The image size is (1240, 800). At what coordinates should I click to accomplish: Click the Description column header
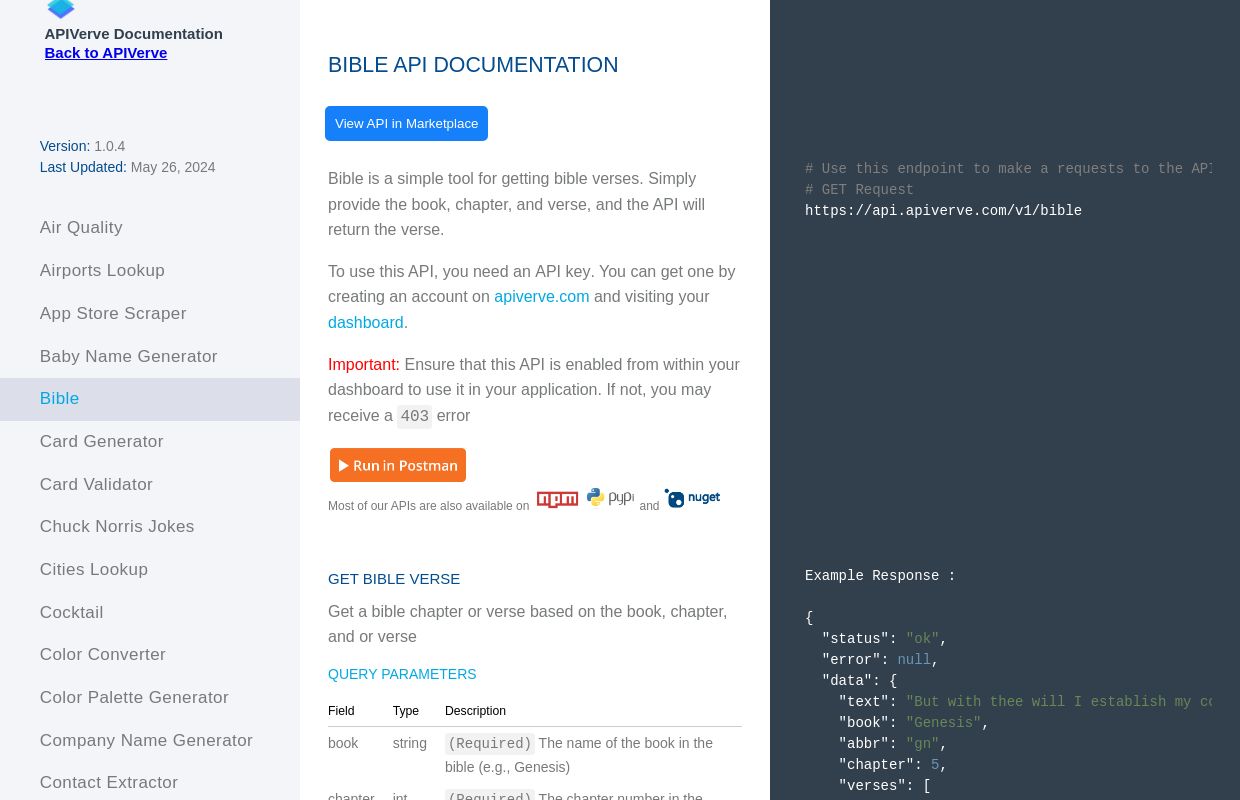(475, 711)
